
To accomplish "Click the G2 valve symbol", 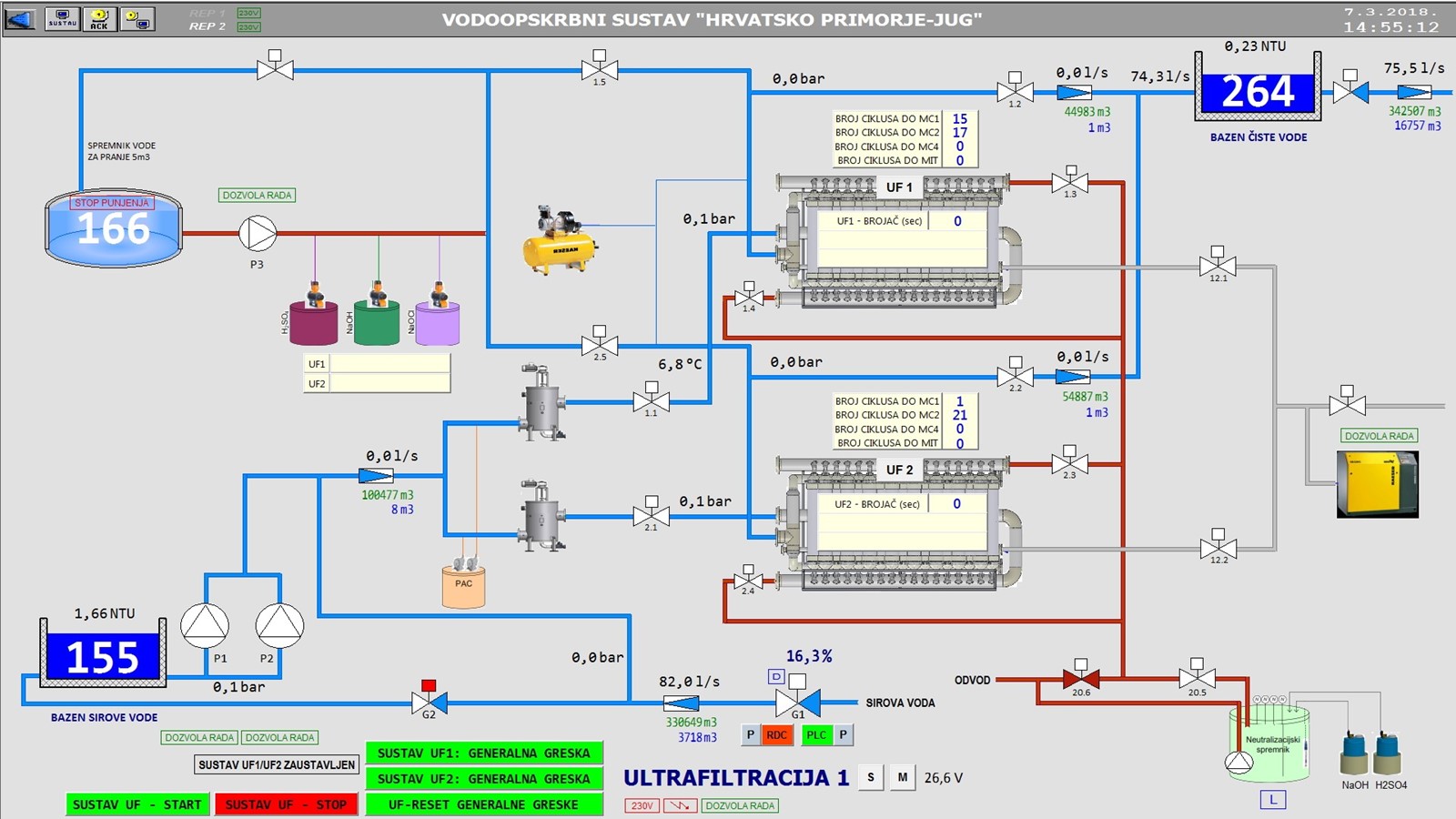I will [429, 702].
